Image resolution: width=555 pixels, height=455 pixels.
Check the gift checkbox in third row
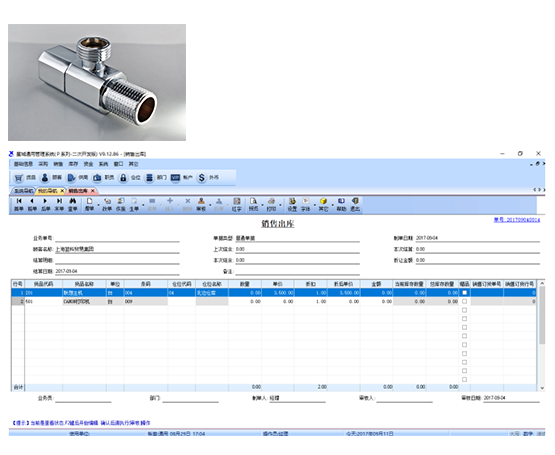(x=464, y=310)
